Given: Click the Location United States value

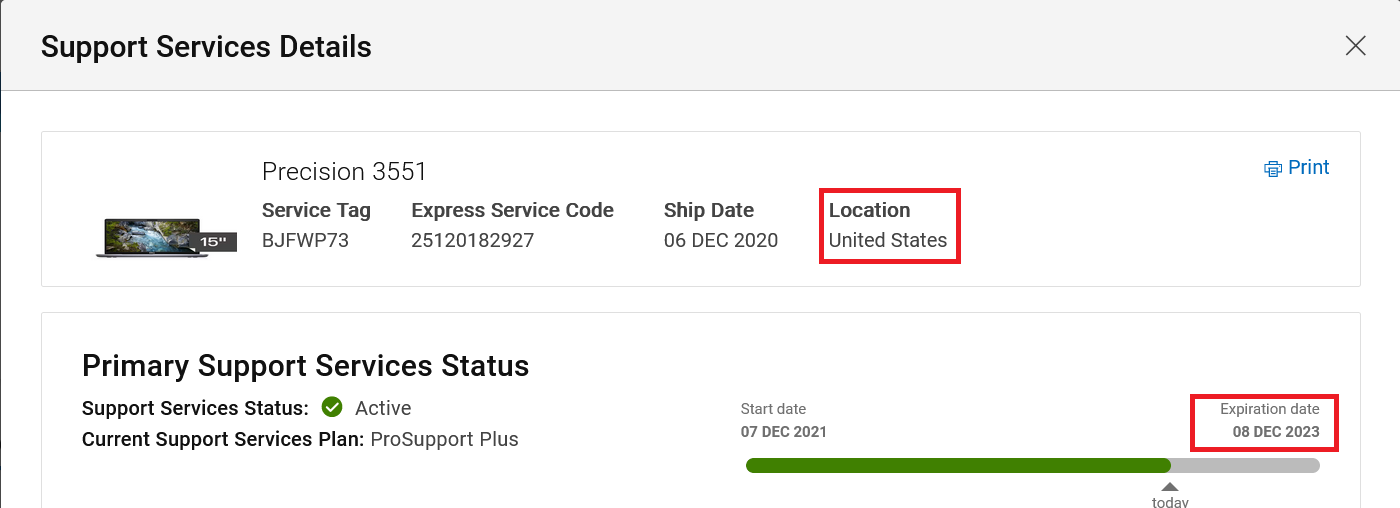Looking at the screenshot, I should [887, 240].
